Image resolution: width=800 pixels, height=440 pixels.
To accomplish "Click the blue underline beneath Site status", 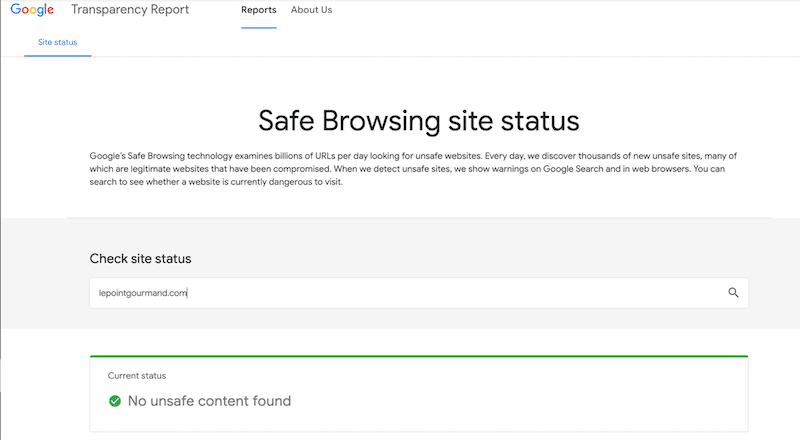I will point(57,55).
